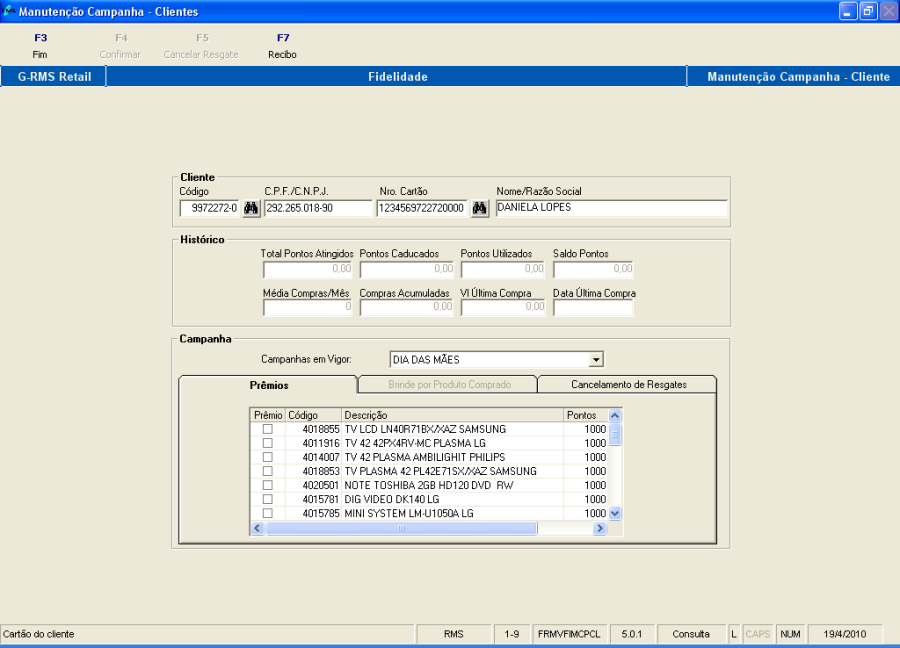Select the Mini System LM-U1050A LG checkbox
This screenshot has height=648, width=900.
(x=267, y=513)
